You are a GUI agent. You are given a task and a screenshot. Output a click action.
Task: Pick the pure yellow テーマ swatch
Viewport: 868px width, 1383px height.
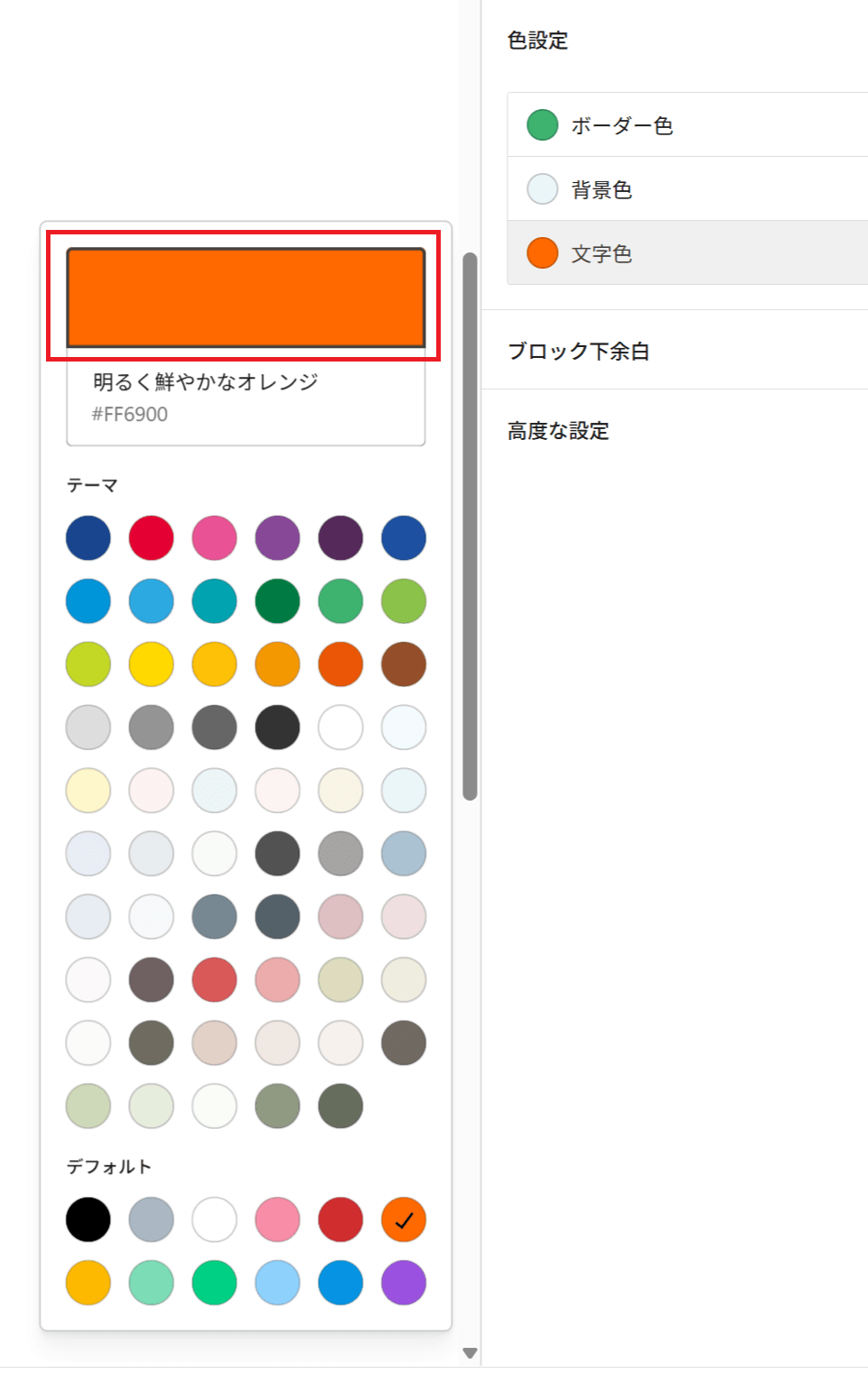tap(151, 664)
